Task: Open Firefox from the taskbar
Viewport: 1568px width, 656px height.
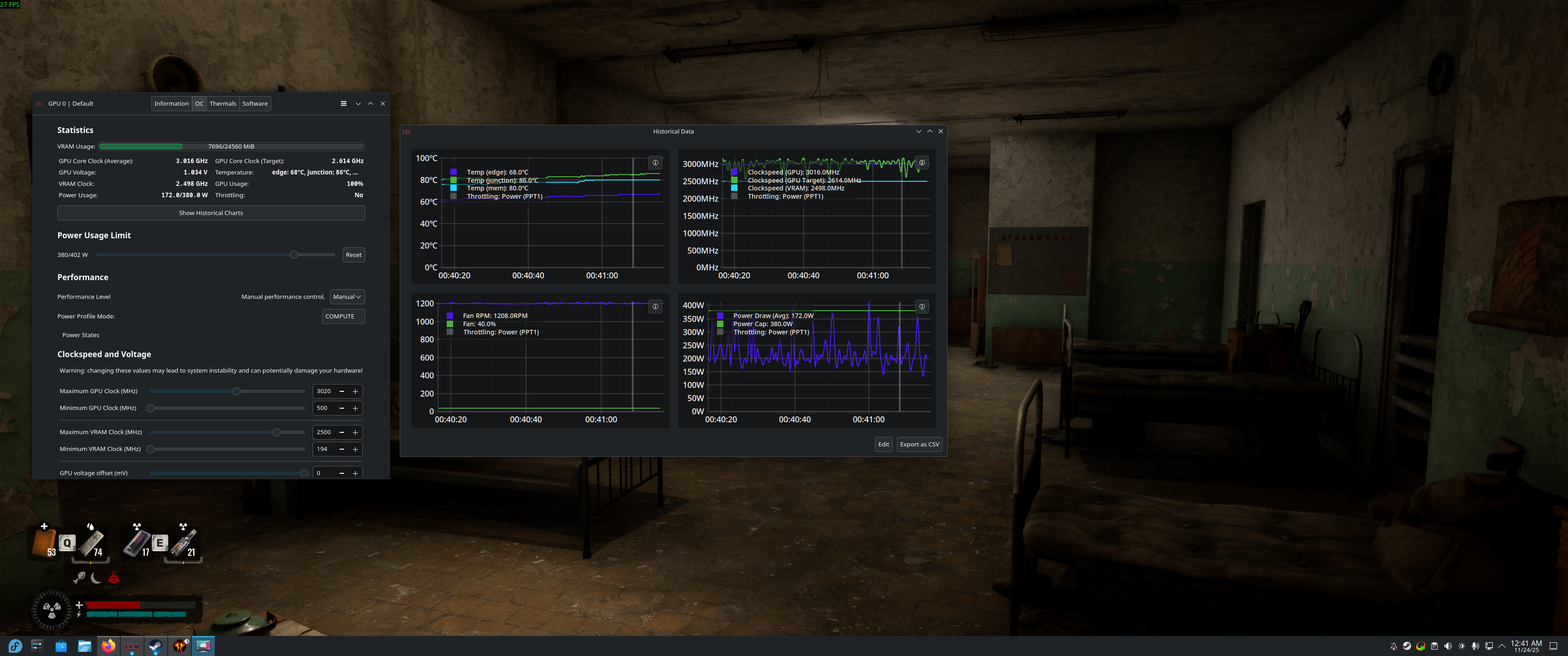Action: 108,646
